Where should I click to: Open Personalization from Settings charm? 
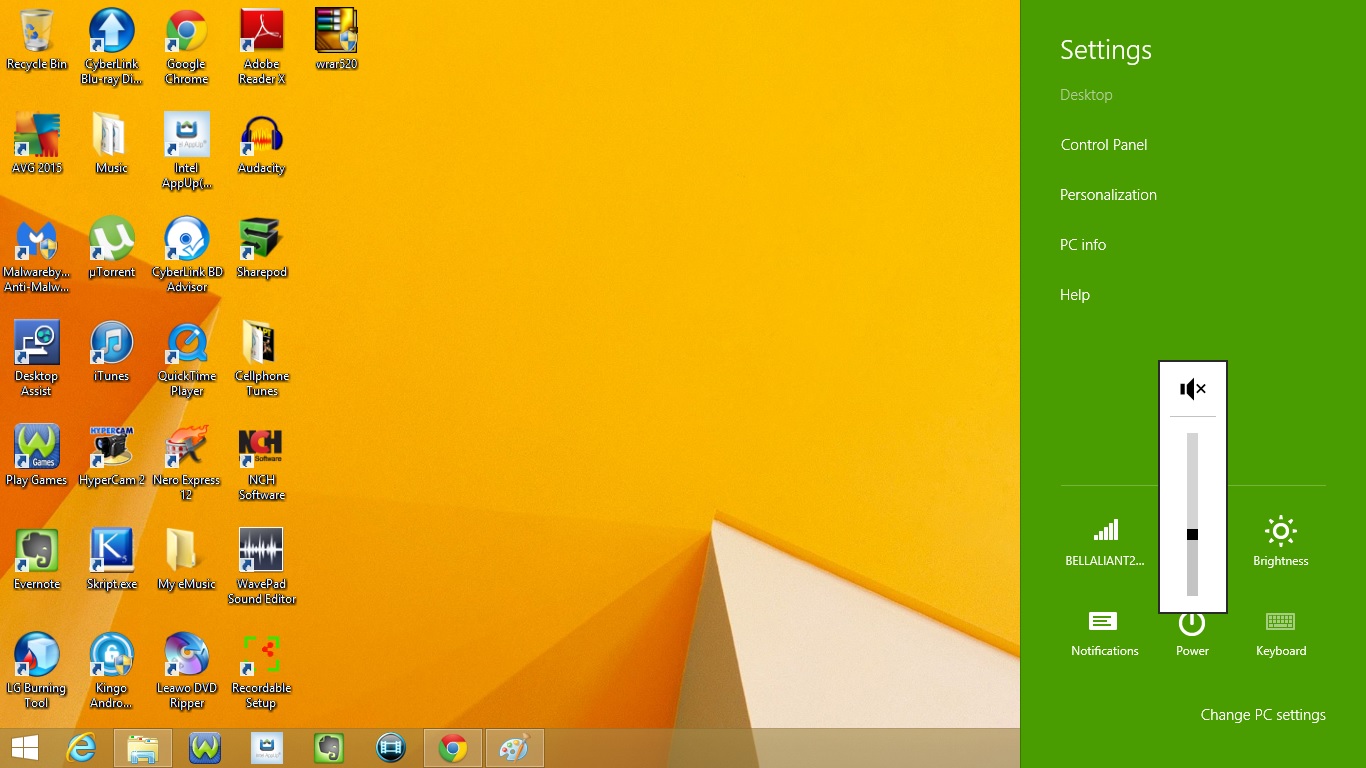tap(1108, 195)
